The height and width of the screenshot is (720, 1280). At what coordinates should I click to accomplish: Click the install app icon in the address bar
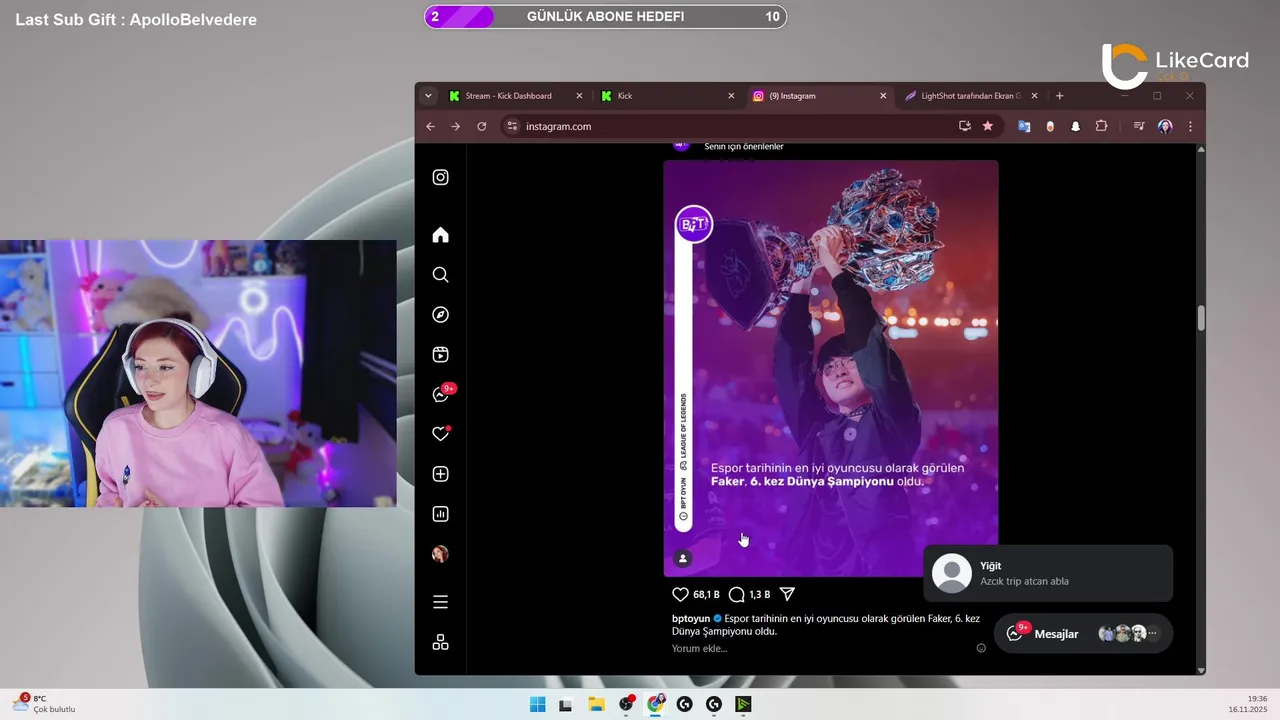coord(964,126)
